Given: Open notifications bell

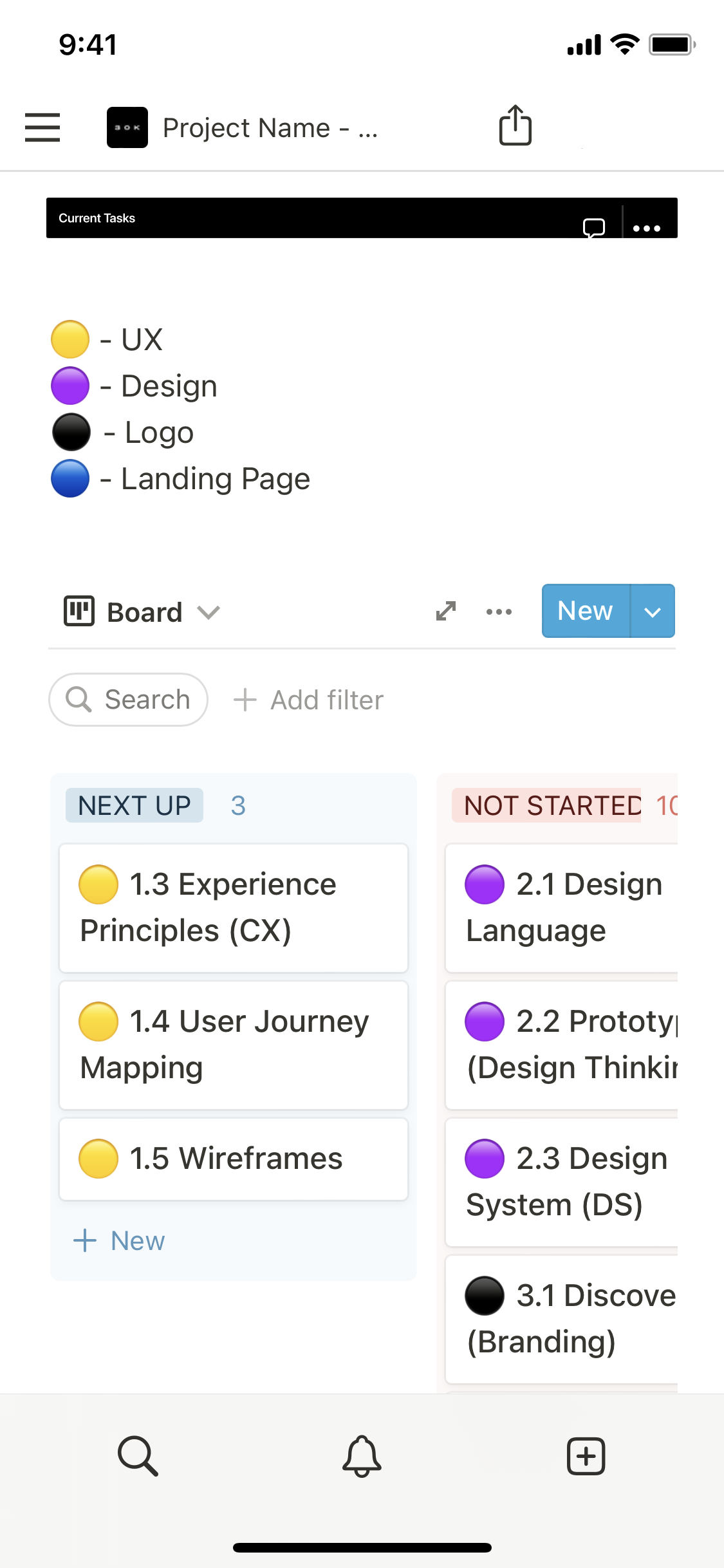Looking at the screenshot, I should (362, 1455).
